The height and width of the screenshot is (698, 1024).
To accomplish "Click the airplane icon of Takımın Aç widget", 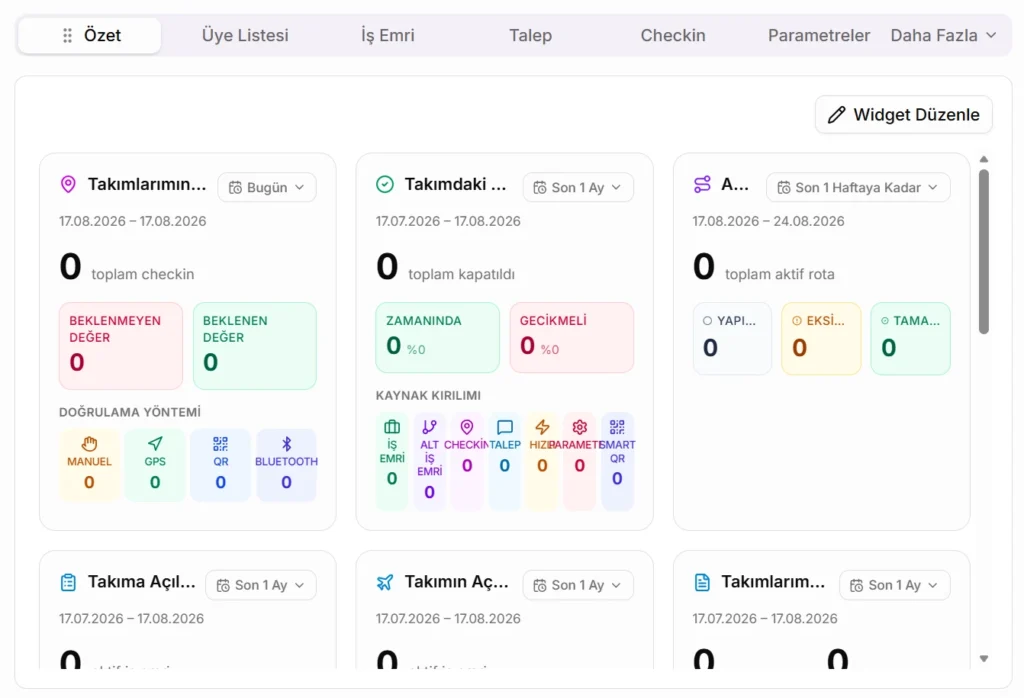I will pos(385,582).
